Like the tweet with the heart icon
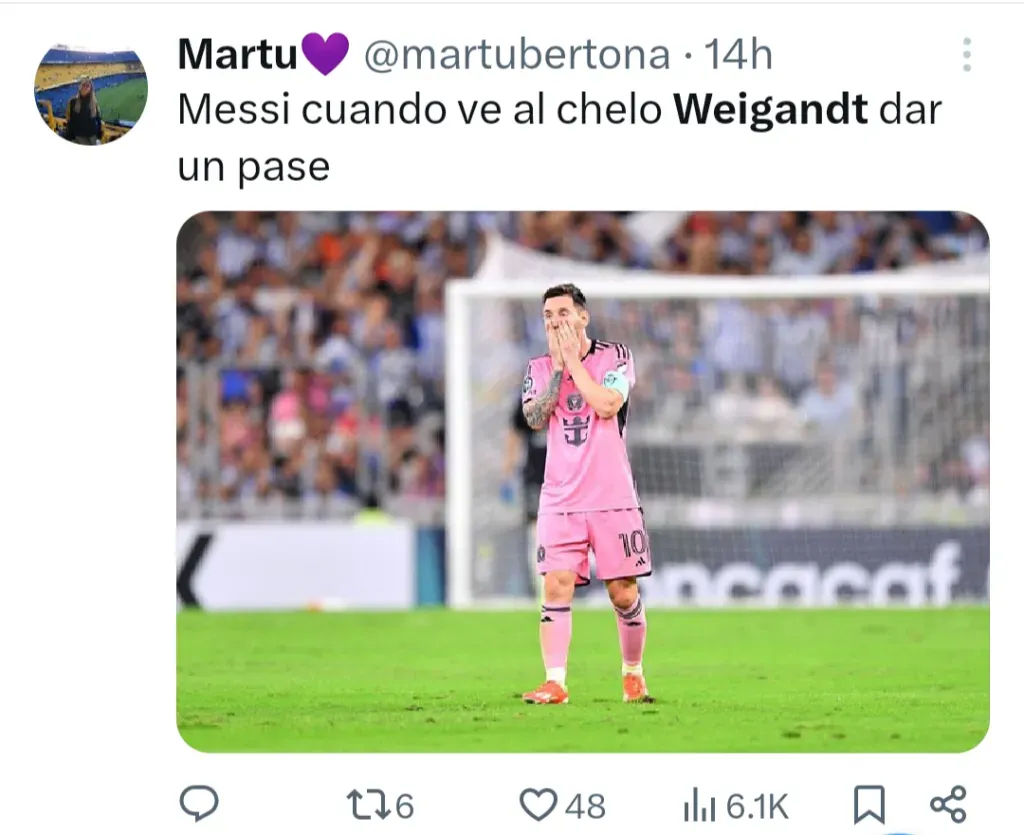 (538, 804)
